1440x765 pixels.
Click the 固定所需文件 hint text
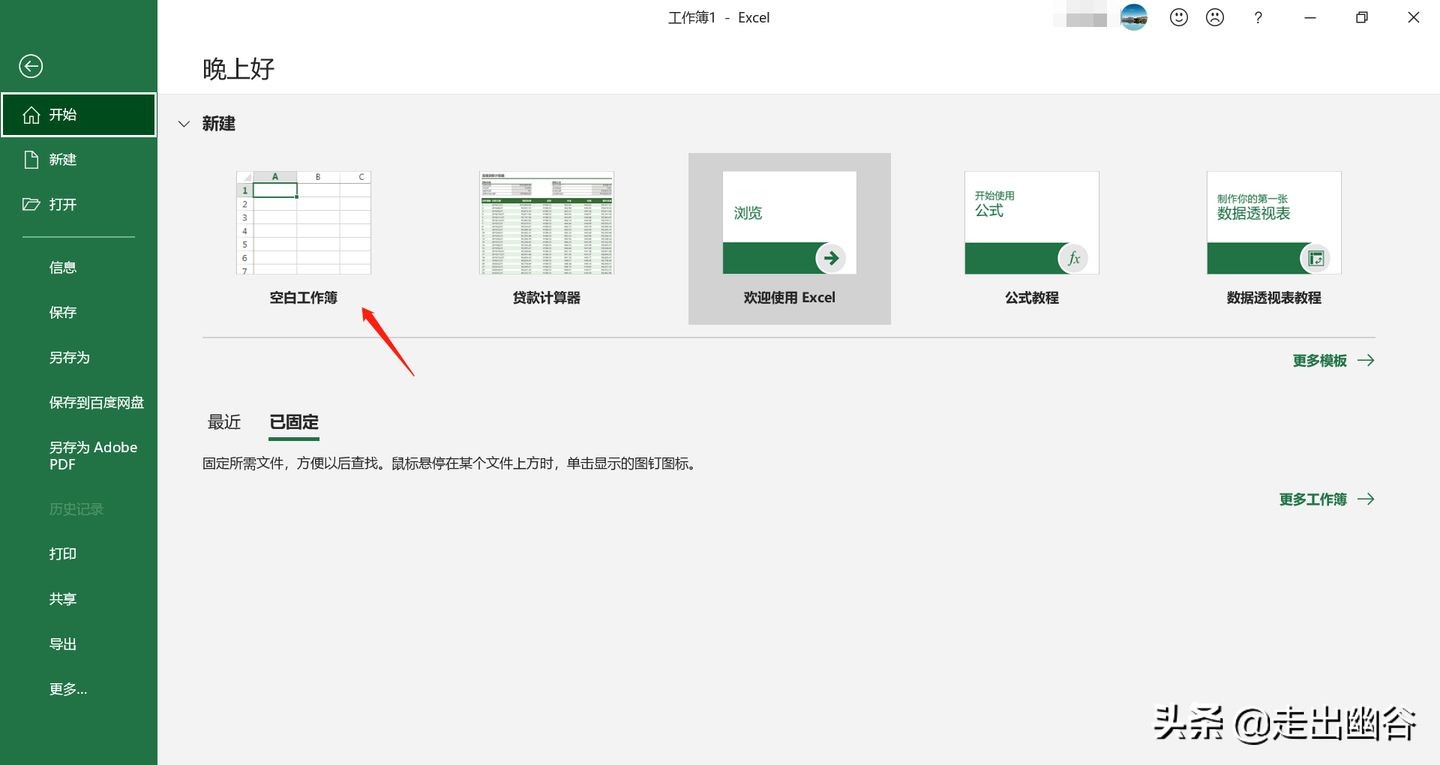click(448, 464)
